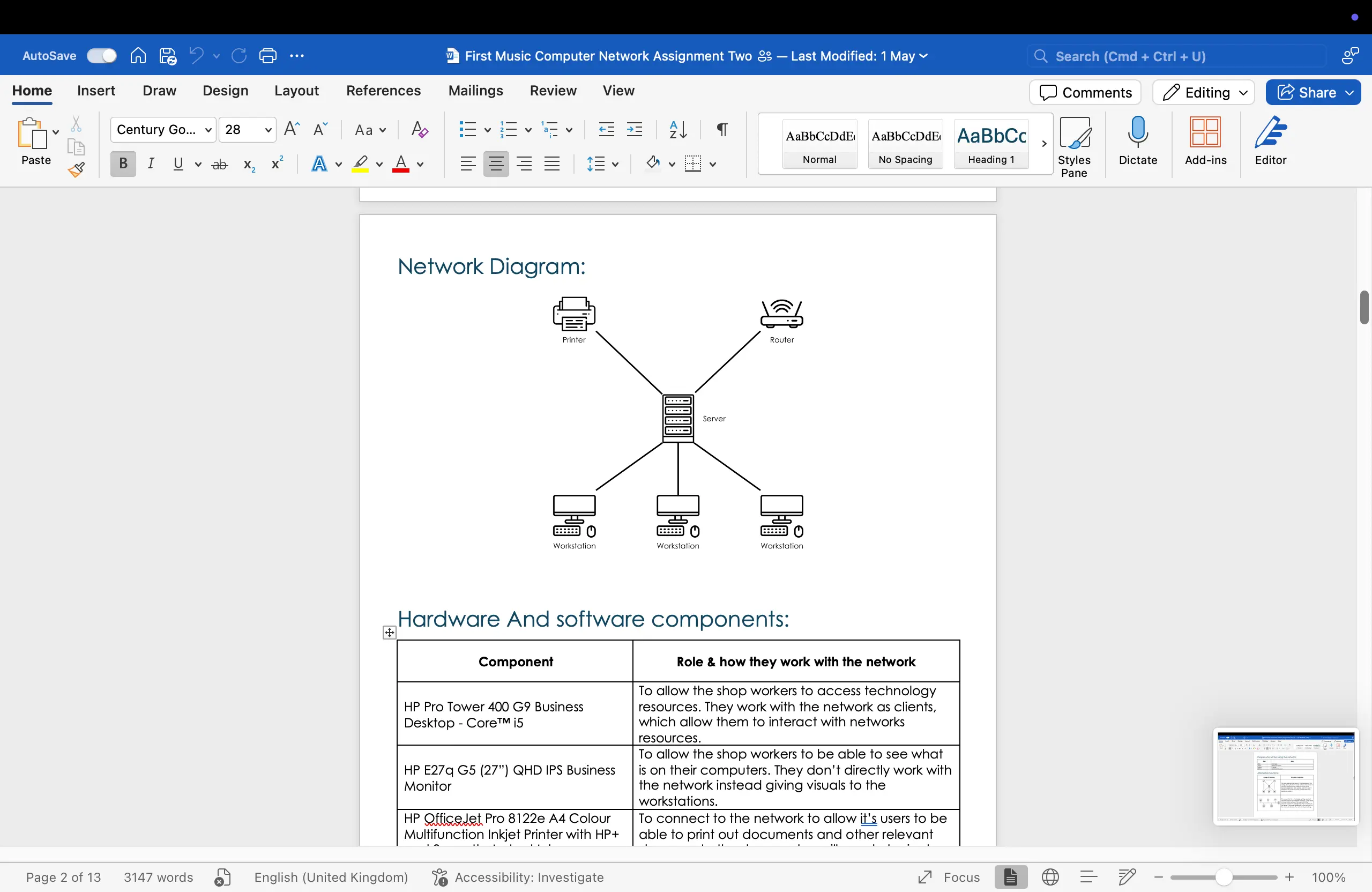Toggle Italic formatting button
1372x892 pixels.
tap(151, 165)
